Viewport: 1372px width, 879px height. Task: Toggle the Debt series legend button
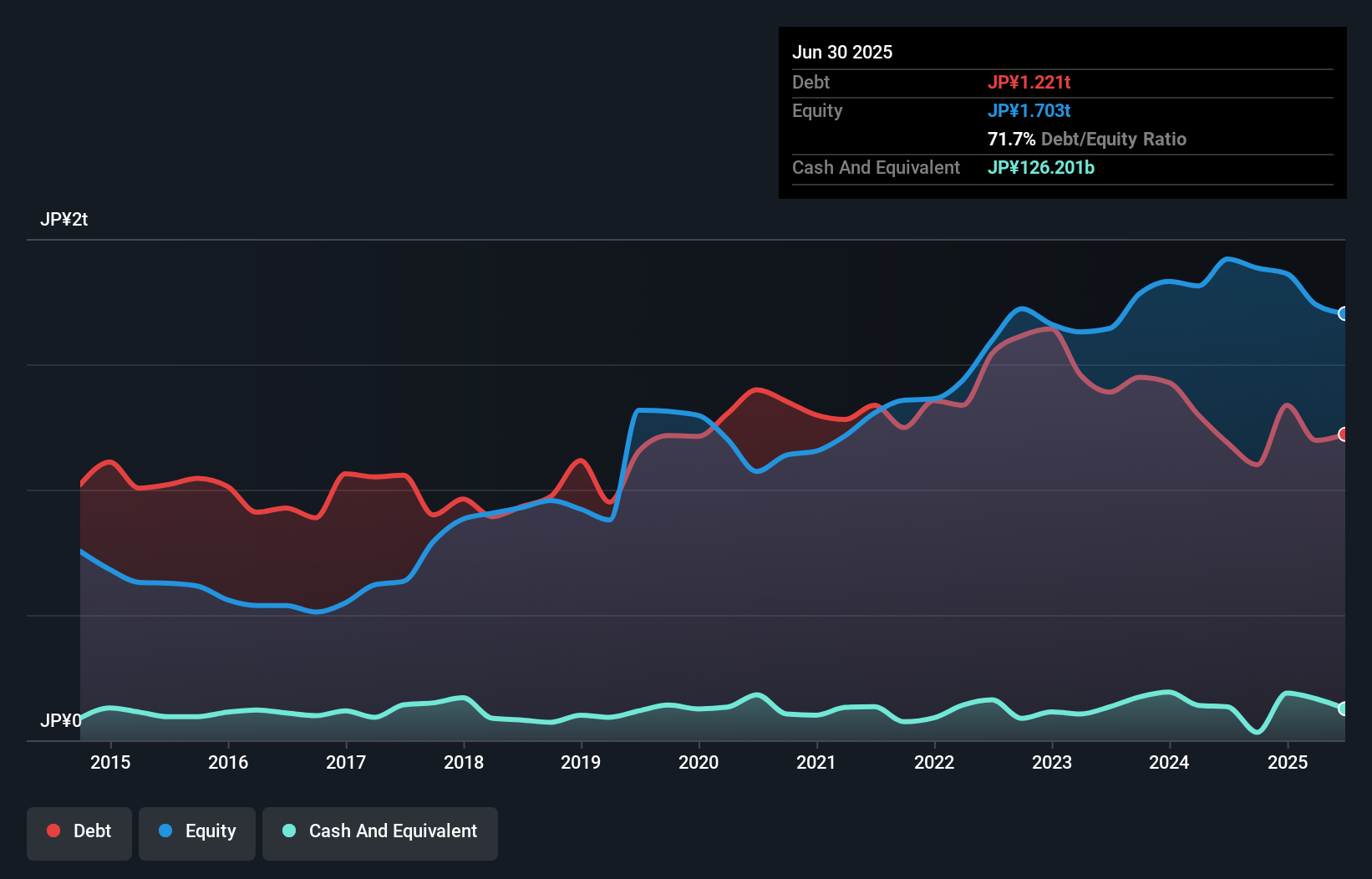(x=79, y=831)
